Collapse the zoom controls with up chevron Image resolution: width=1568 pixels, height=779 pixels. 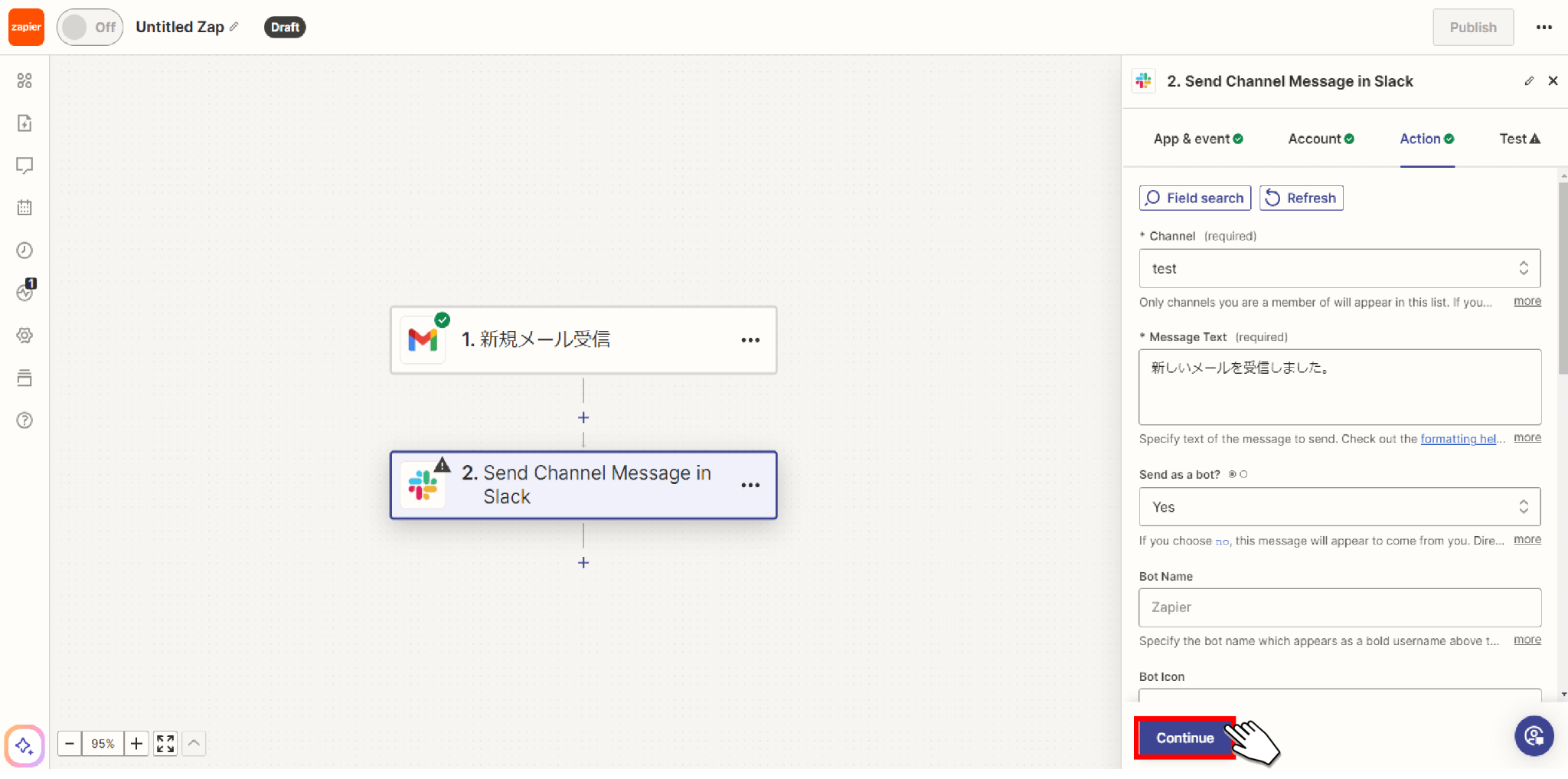click(194, 744)
